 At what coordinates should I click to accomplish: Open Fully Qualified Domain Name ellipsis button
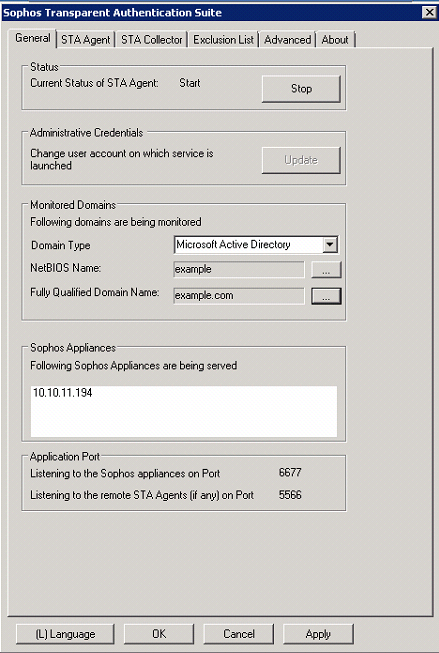[326, 296]
